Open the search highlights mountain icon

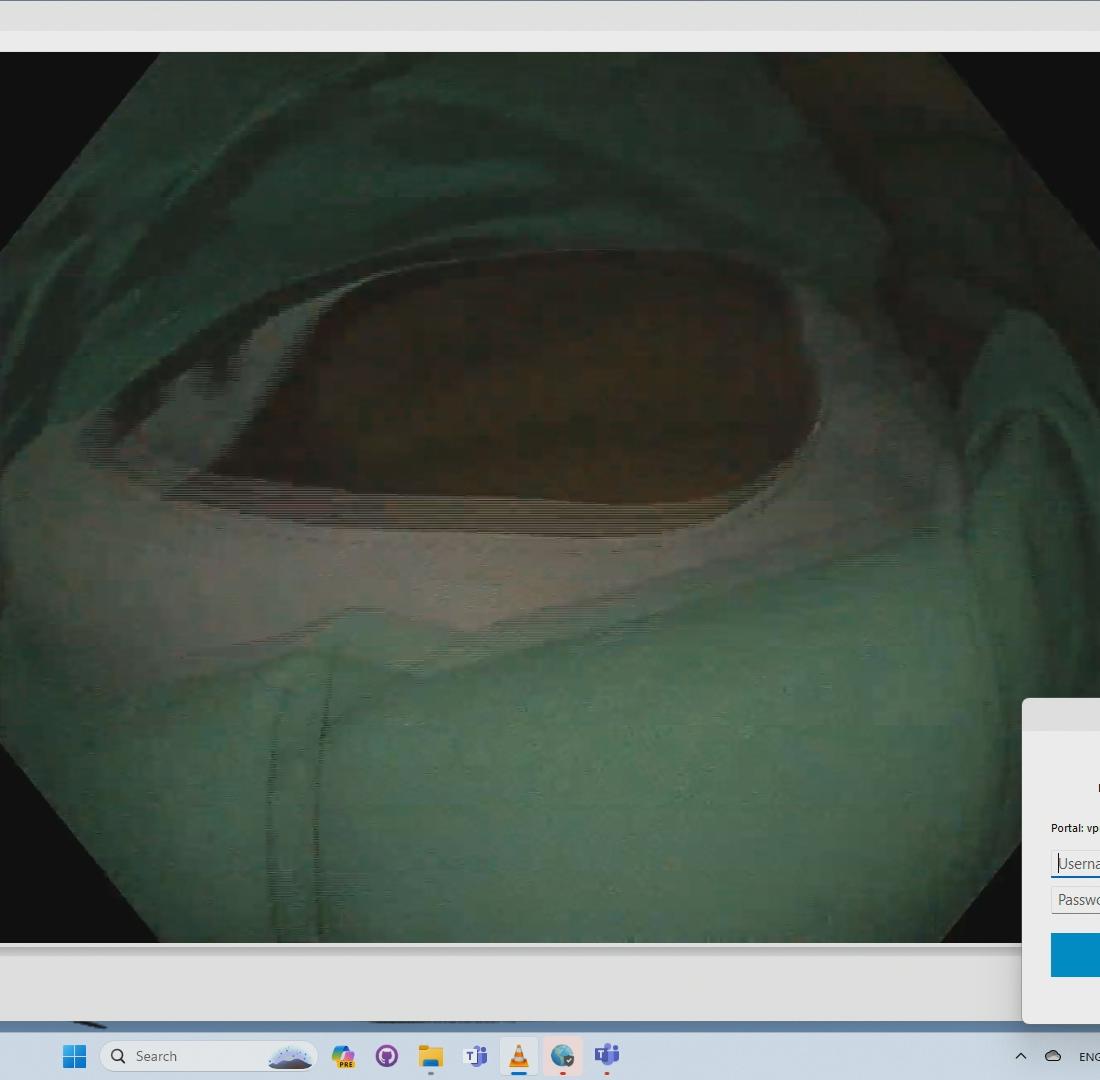point(290,1056)
